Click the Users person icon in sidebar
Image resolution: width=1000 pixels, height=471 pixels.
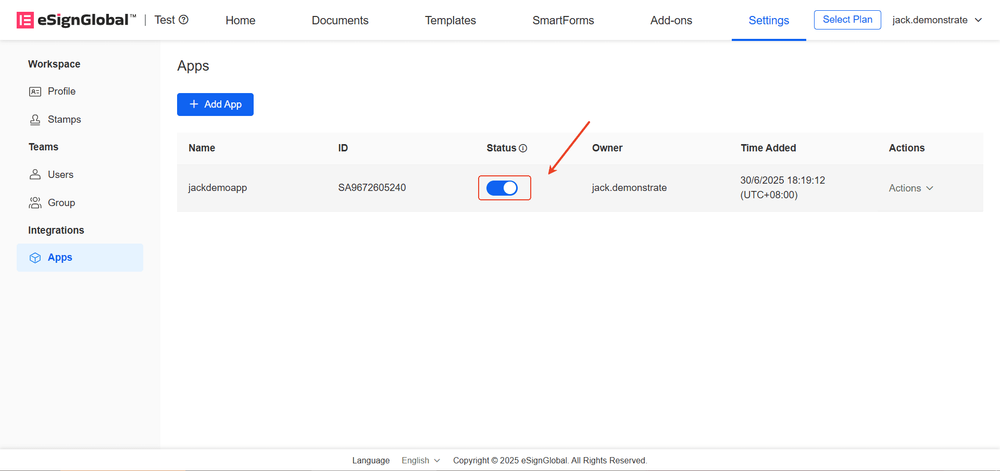point(35,174)
